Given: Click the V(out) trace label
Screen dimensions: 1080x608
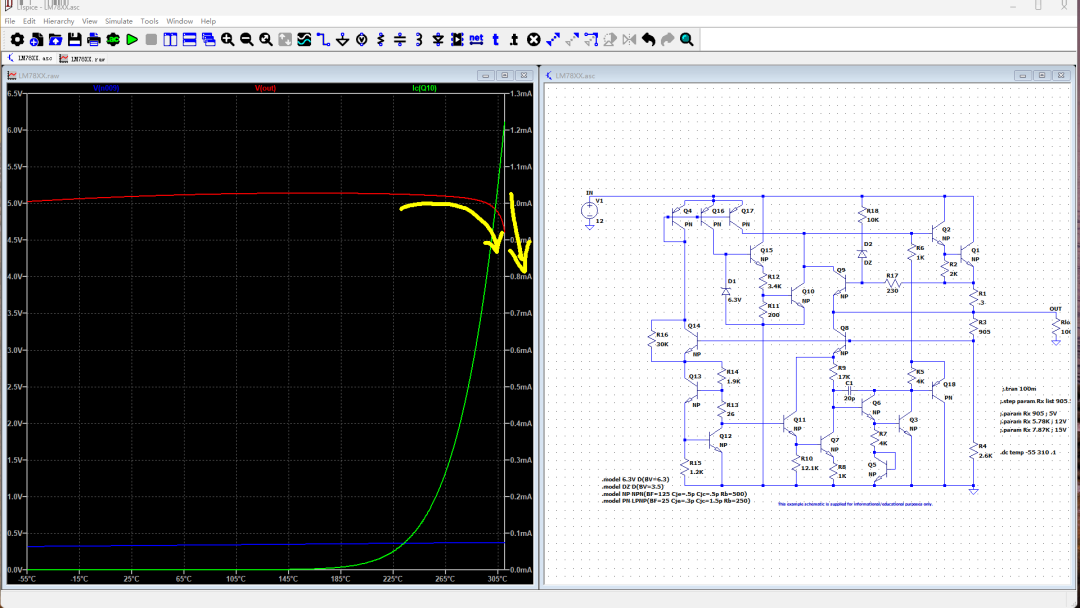Looking at the screenshot, I should (265, 88).
